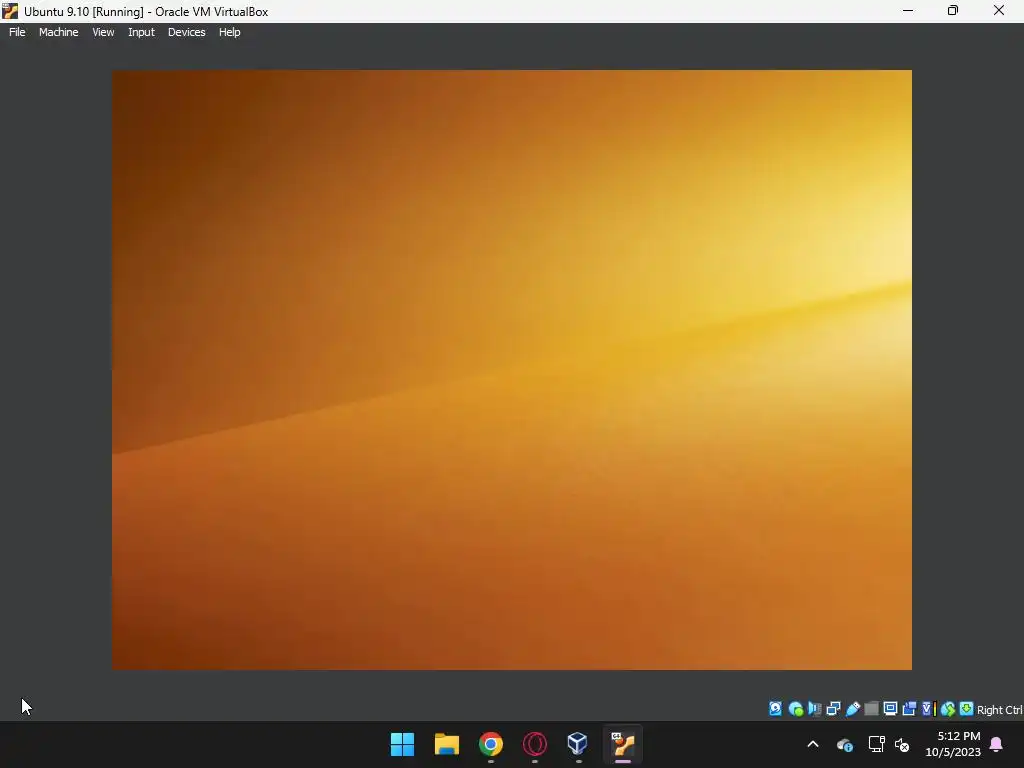
Task: Open File Explorer from the taskbar
Action: click(x=447, y=744)
